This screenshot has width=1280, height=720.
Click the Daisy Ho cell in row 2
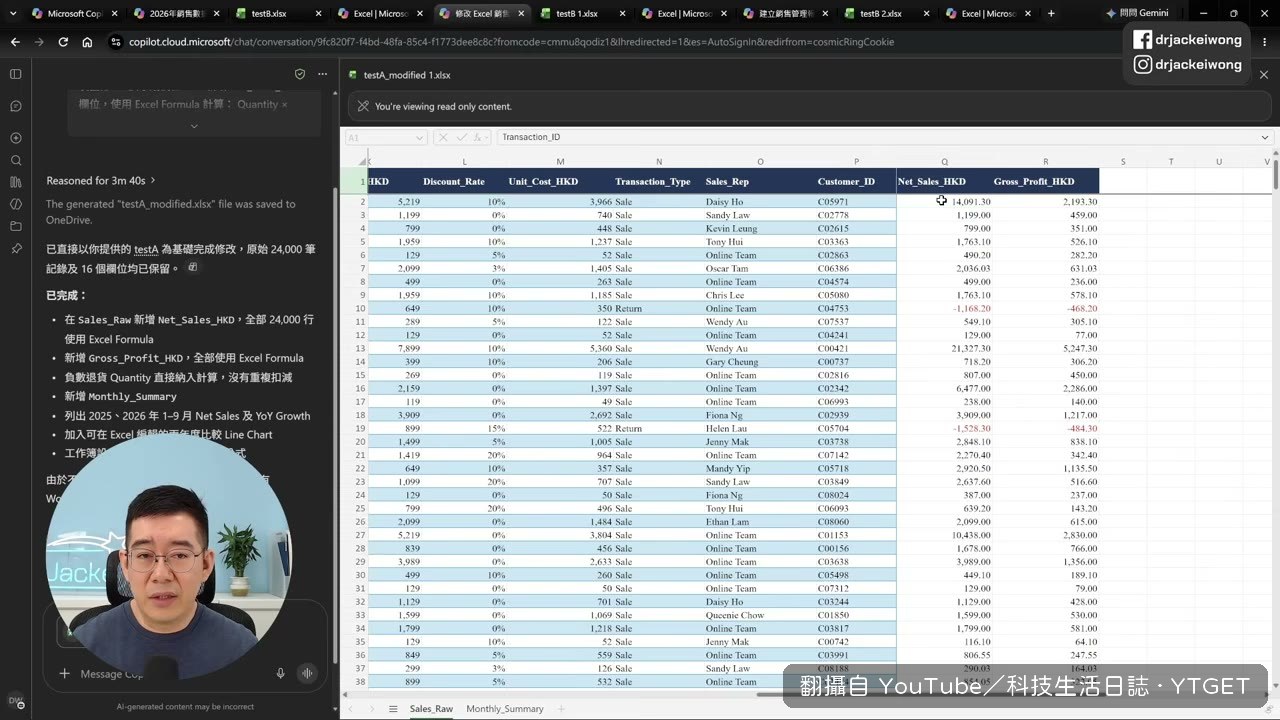click(x=760, y=202)
